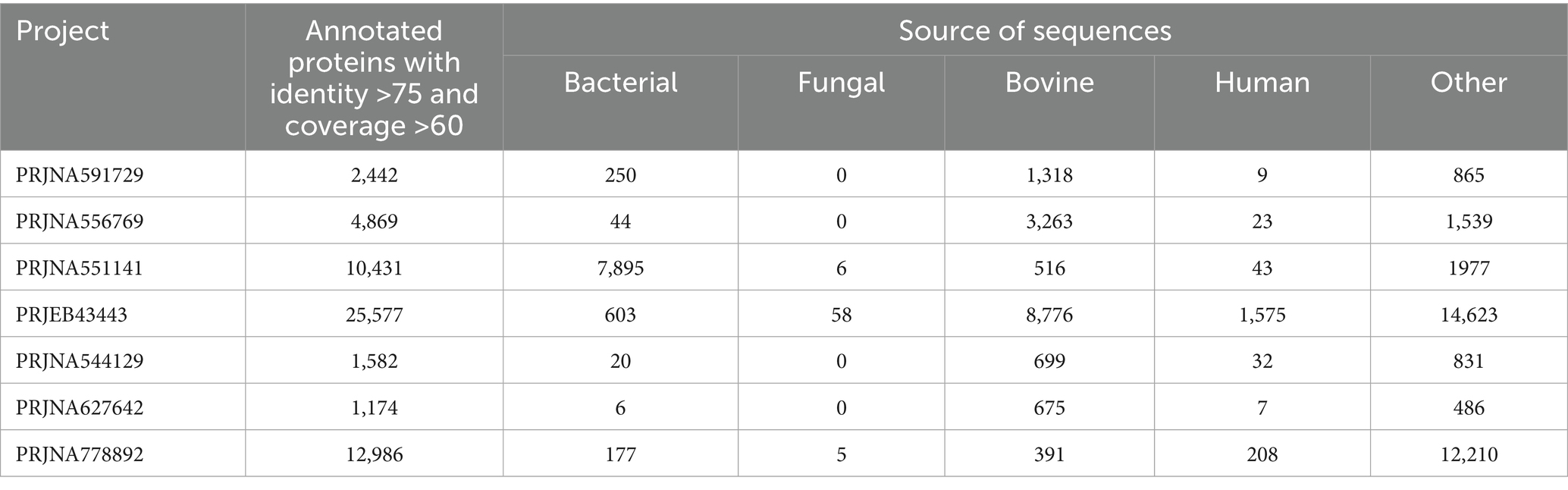Select the Bovine column header
The image size is (1568, 490).
1049,83
